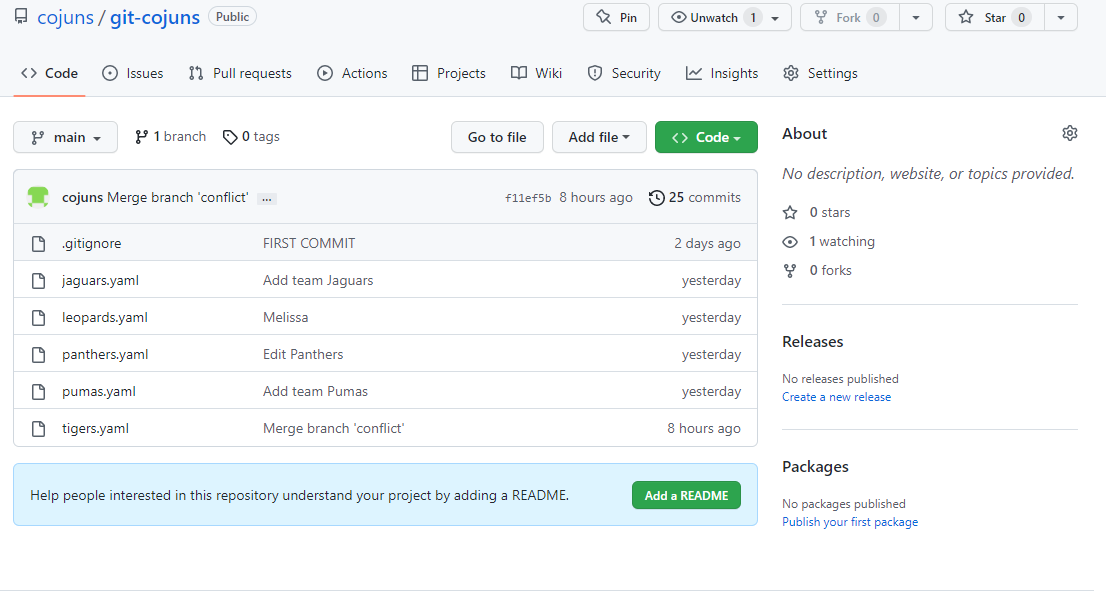Open the Insights tab
Viewport: 1106px width, 598px height.
point(722,73)
